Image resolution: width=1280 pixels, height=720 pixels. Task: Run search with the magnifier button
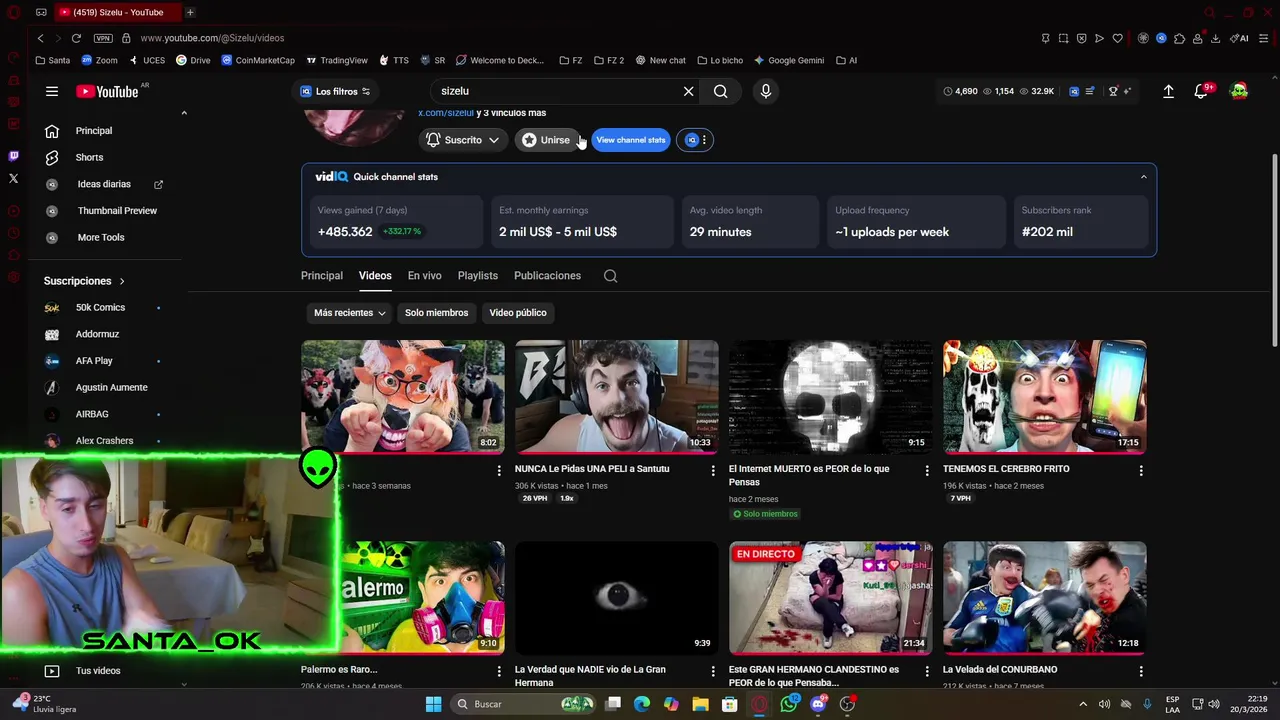(720, 91)
